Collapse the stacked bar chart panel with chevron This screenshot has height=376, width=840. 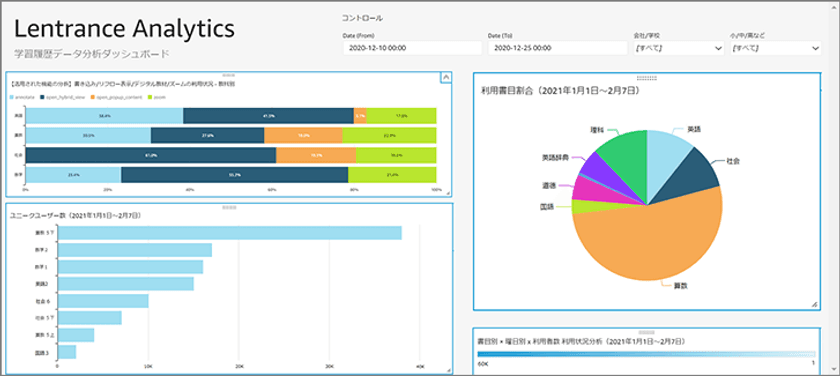click(445, 78)
